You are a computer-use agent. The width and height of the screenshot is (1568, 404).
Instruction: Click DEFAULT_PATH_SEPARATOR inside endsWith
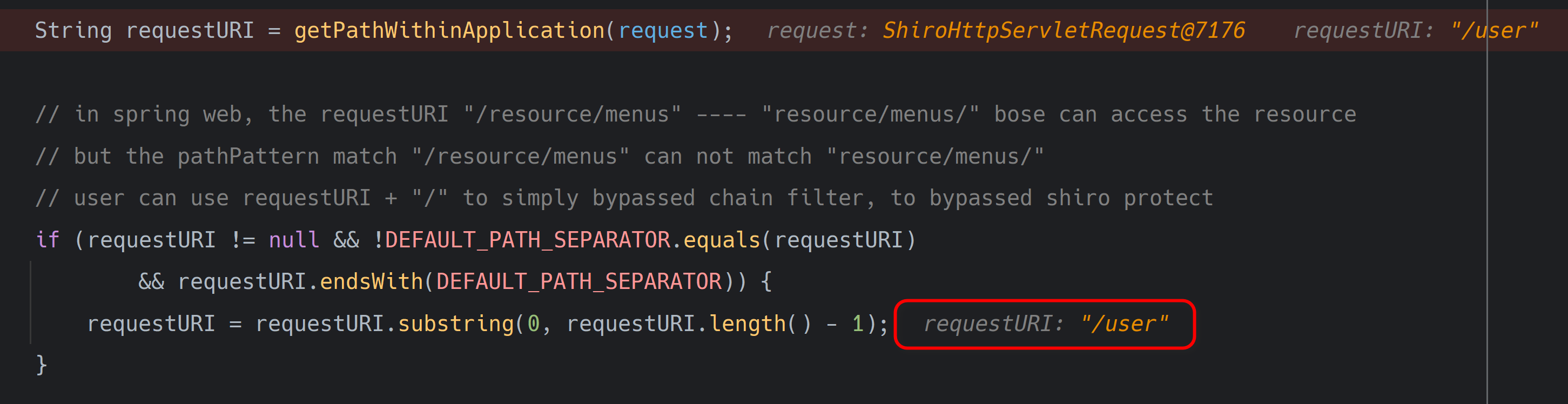click(579, 282)
